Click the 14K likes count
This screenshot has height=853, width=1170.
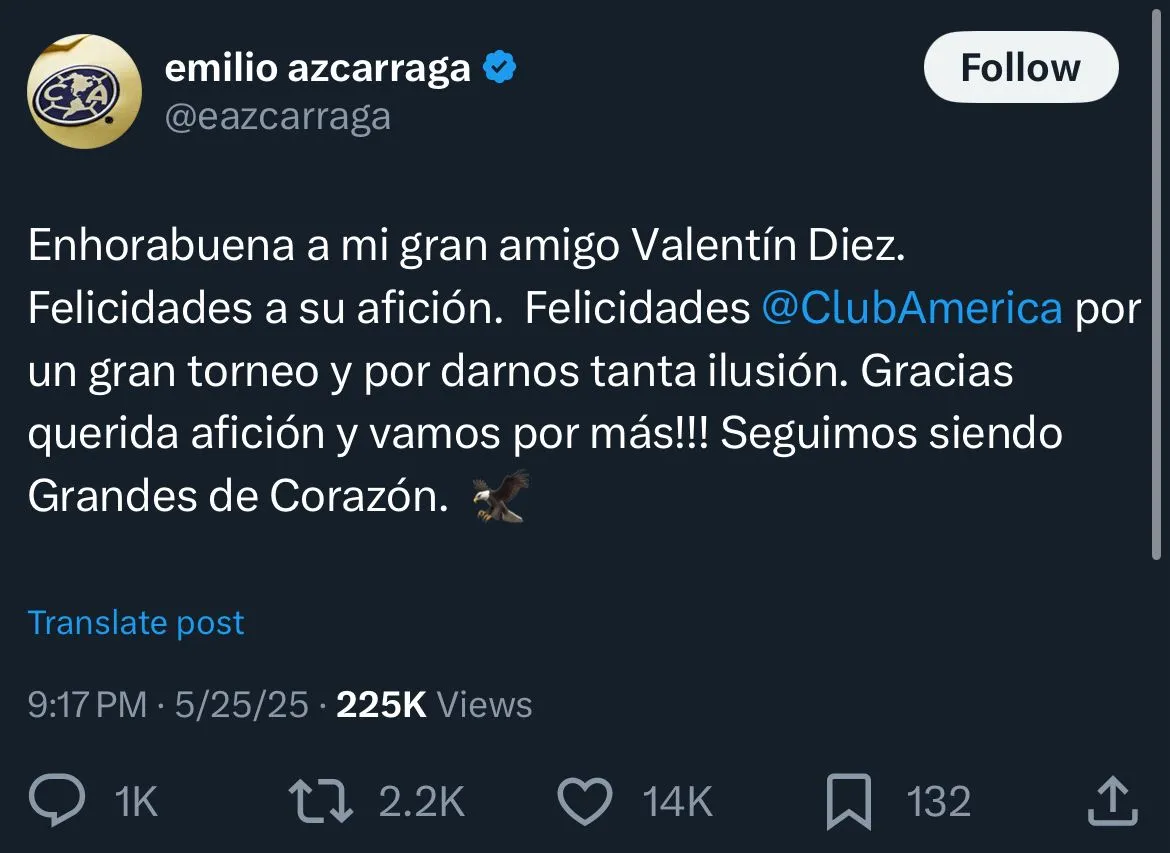(677, 802)
